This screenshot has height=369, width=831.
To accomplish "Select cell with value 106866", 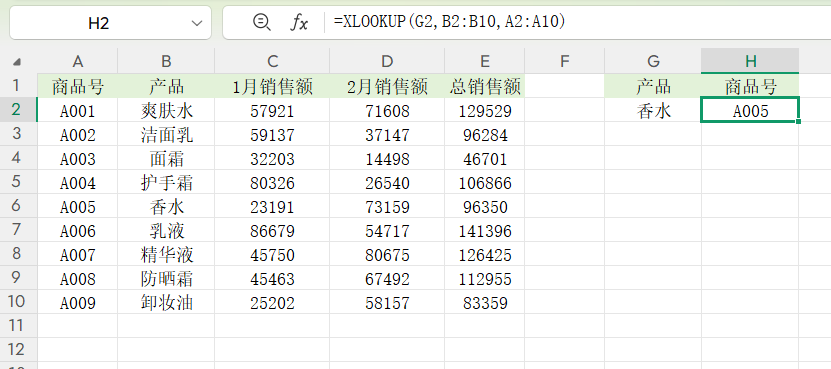I will coord(484,182).
